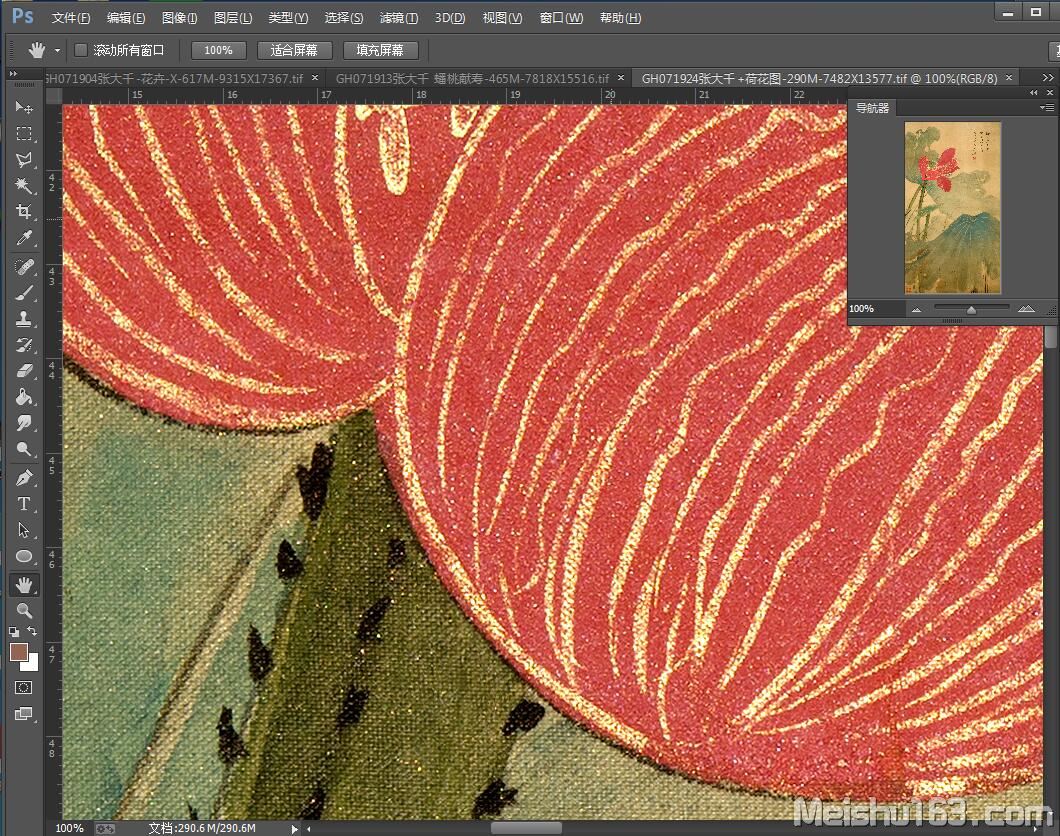Viewport: 1060px width, 836px height.
Task: Change the screen mode
Action: click(x=24, y=714)
